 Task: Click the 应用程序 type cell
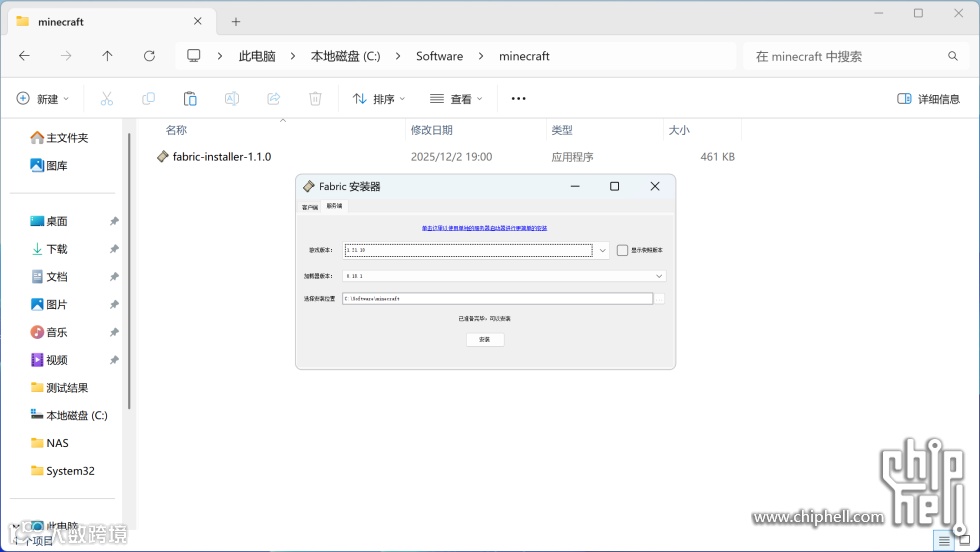click(572, 157)
